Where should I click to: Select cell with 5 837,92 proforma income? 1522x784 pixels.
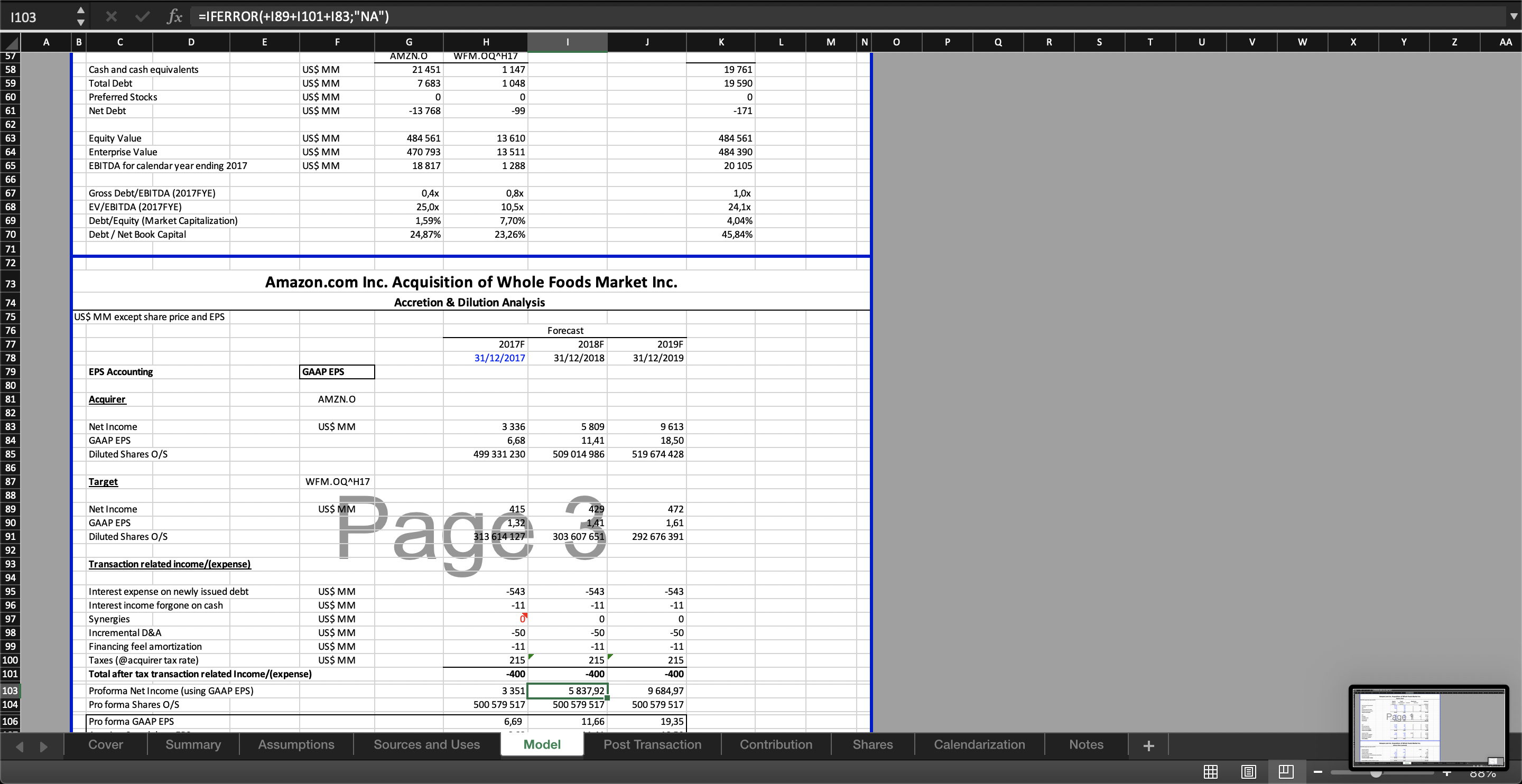(x=567, y=690)
